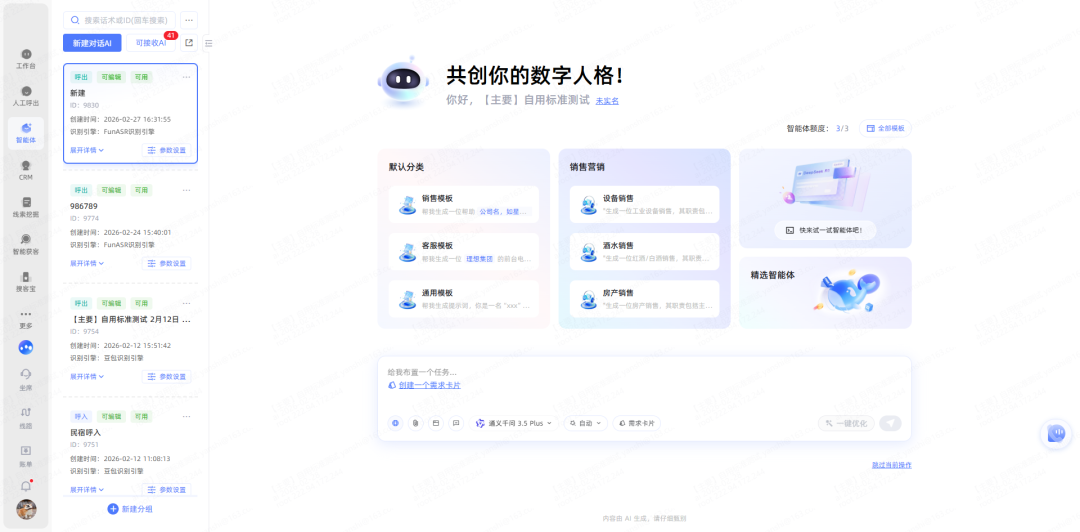This screenshot has height=532, width=1080.
Task: Open the 工作台 workbench sidebar icon
Action: pyautogui.click(x=26, y=57)
